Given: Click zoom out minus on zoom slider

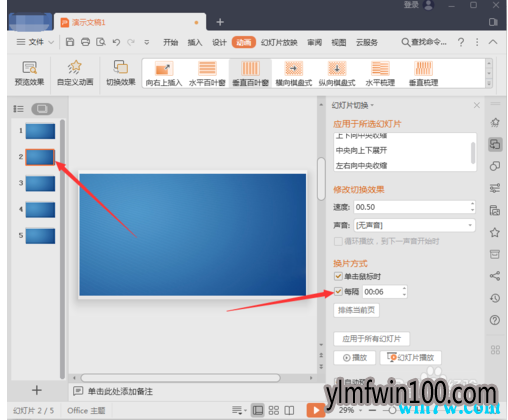Looking at the screenshot, I should pyautogui.click(x=372, y=410).
